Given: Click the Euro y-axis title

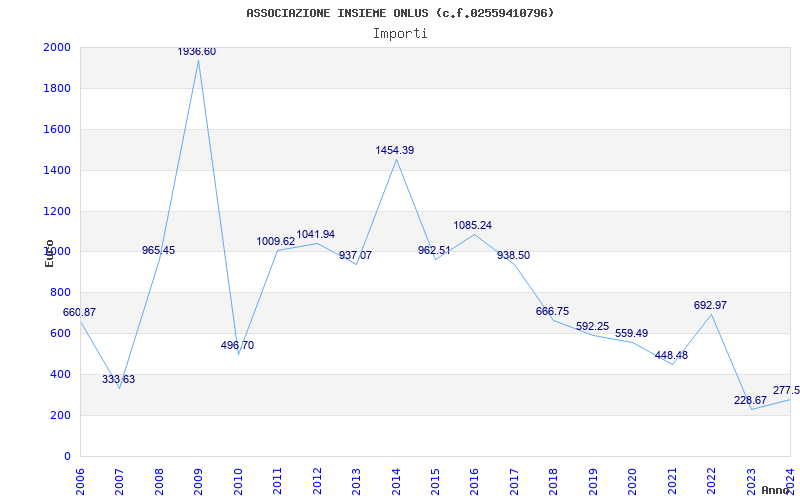Looking at the screenshot, I should pyautogui.click(x=49, y=253).
